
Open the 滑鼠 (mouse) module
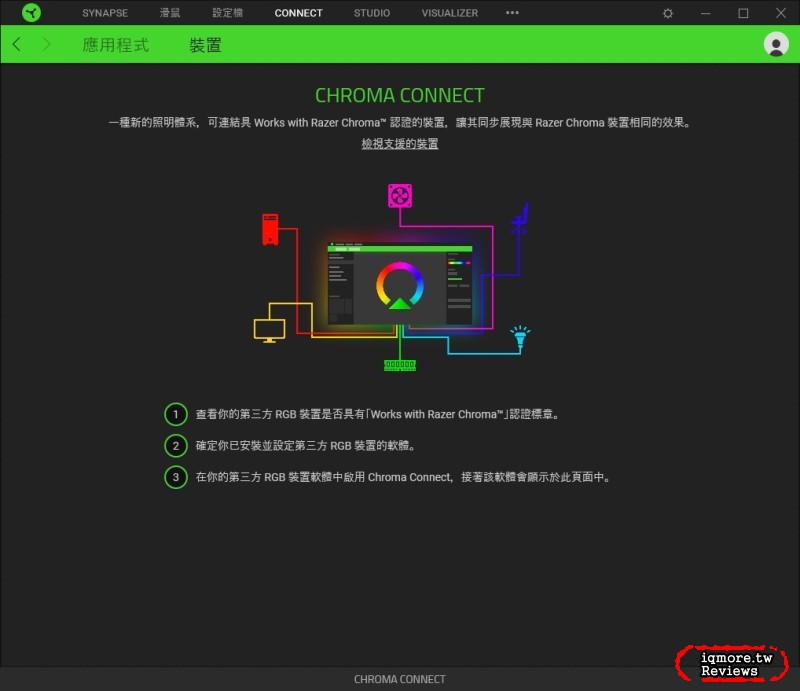[169, 13]
